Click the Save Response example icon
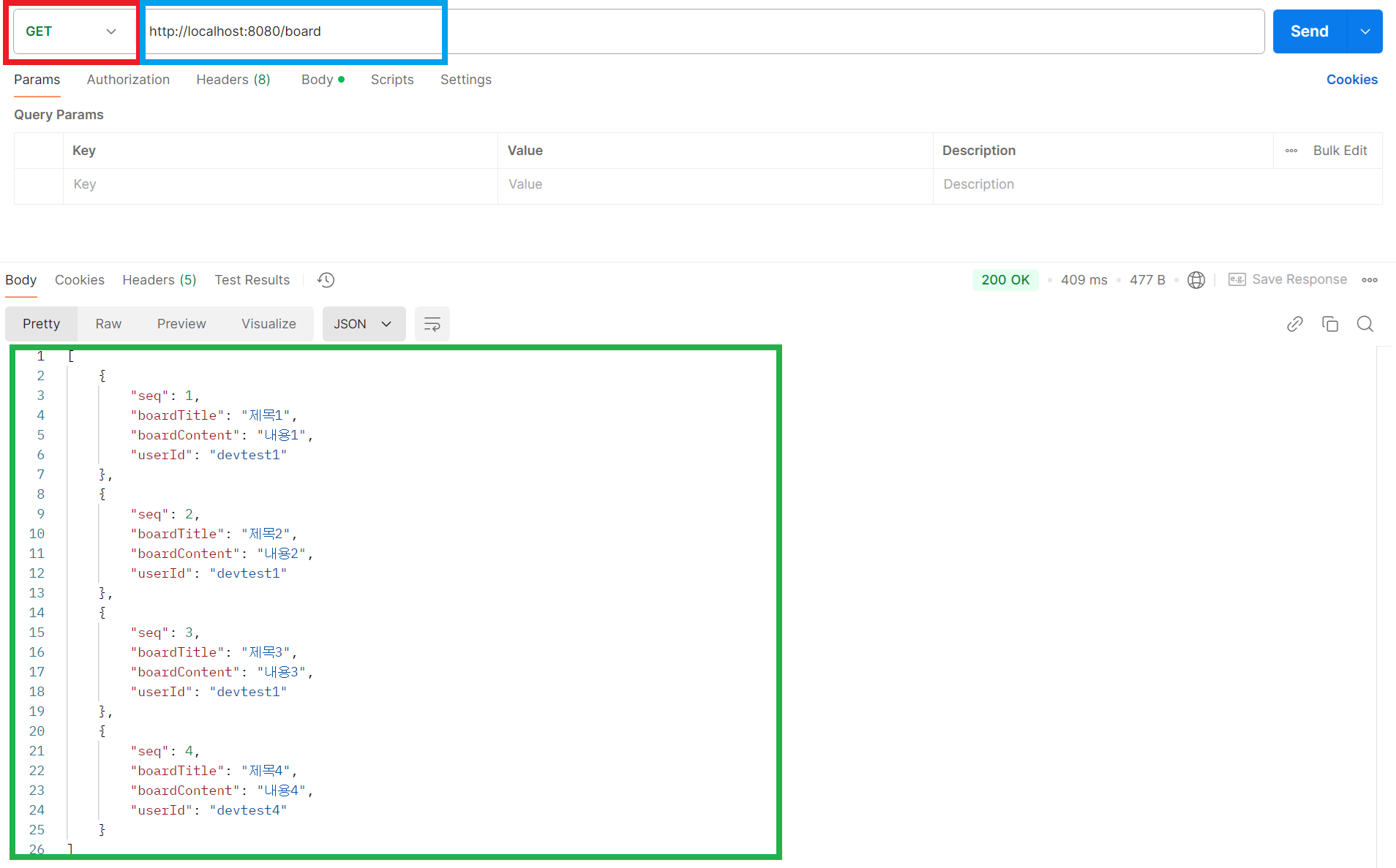The width and height of the screenshot is (1396, 868). pyautogui.click(x=1237, y=279)
